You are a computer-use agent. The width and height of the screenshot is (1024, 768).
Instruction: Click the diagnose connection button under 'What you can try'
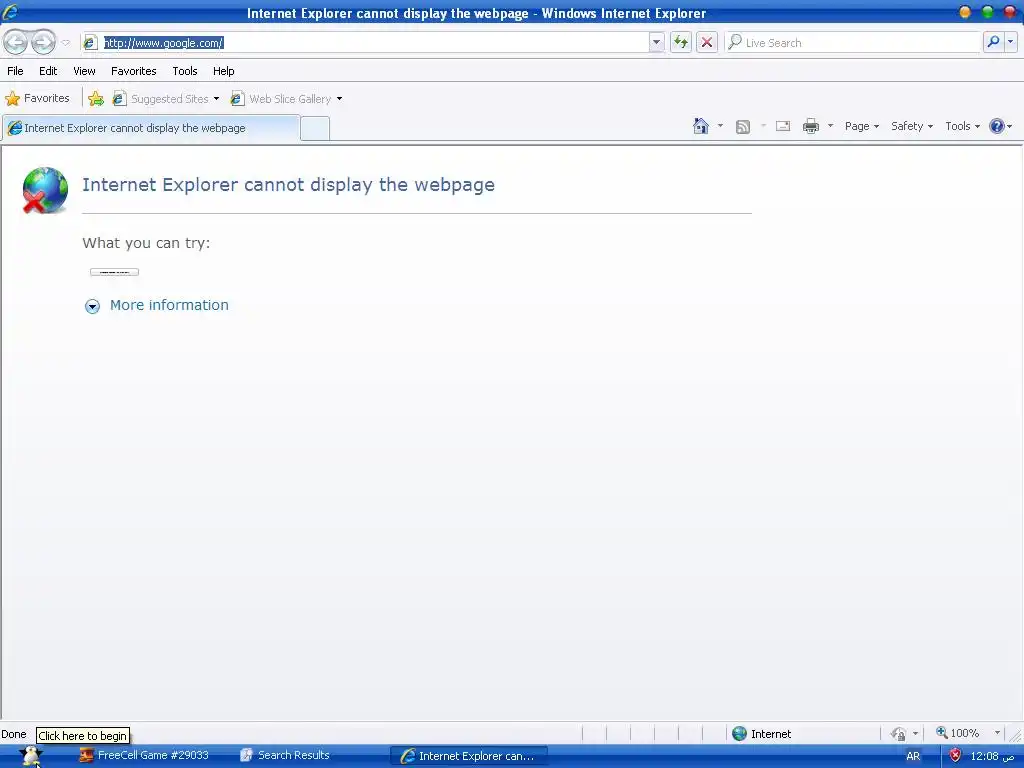[114, 272]
